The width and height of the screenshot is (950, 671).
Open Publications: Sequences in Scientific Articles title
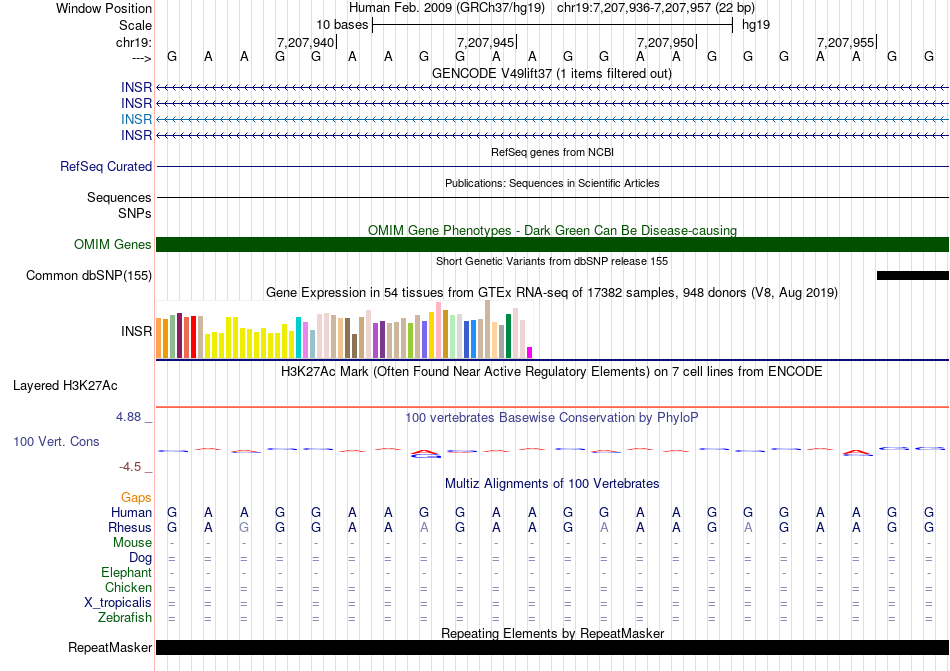552,183
